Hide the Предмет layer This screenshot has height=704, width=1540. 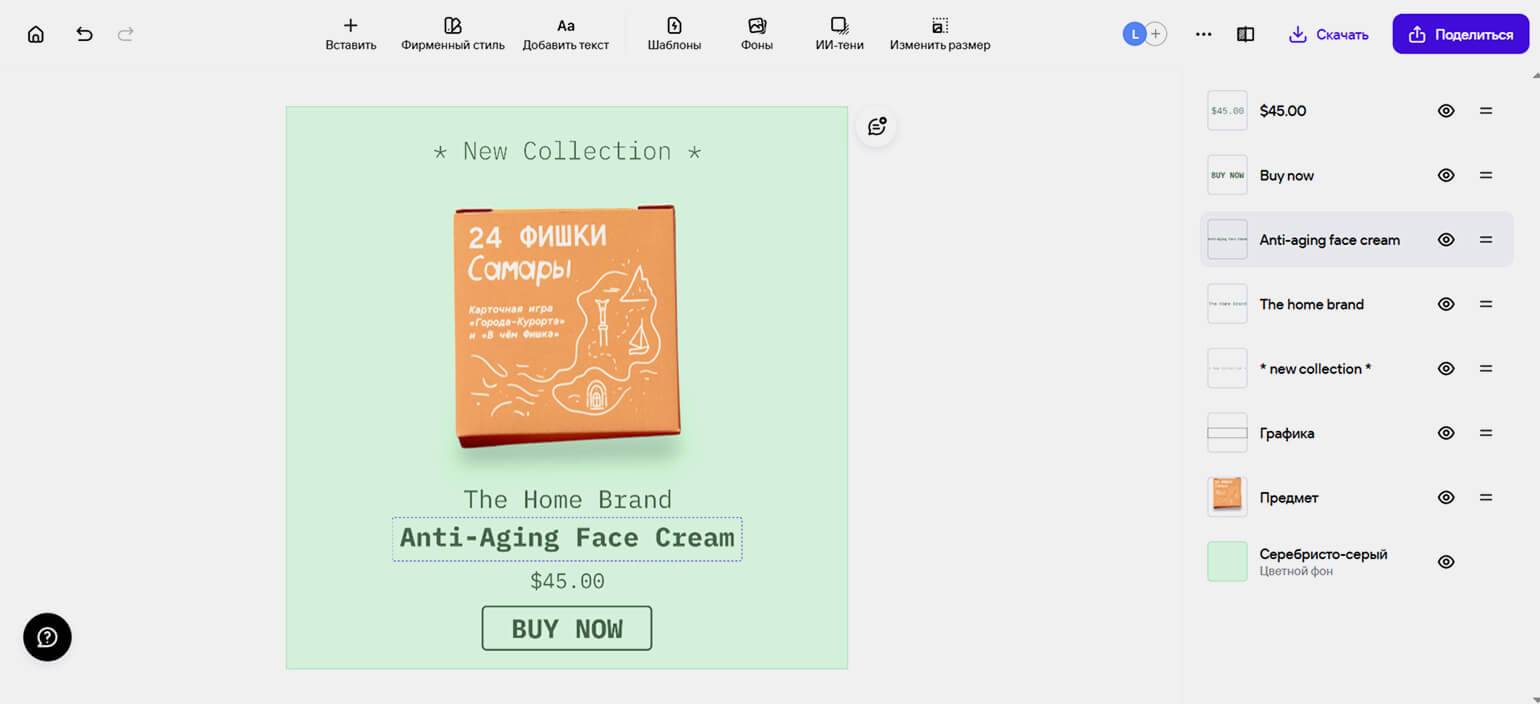click(x=1446, y=497)
